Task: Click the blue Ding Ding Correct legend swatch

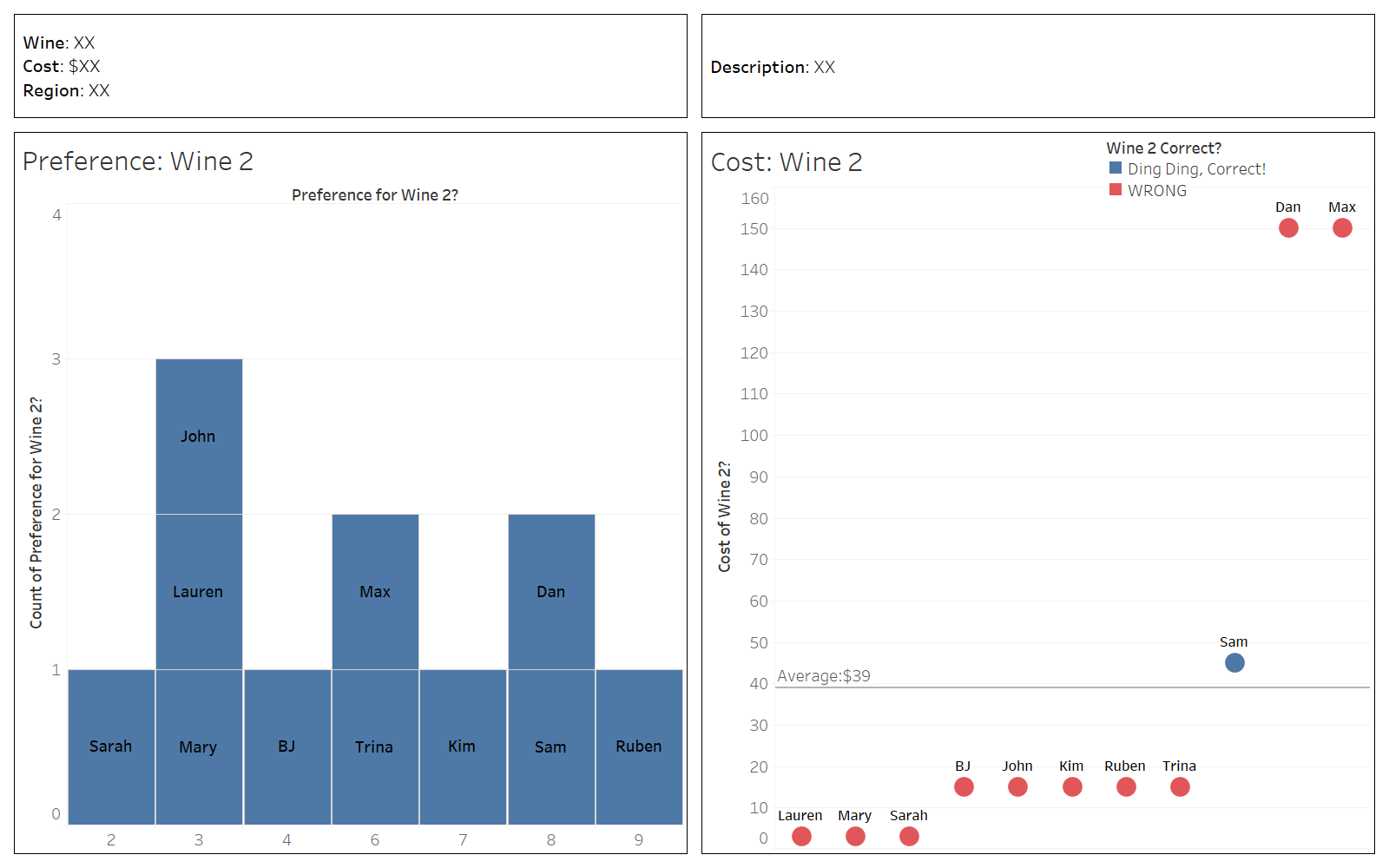Action: click(1116, 168)
